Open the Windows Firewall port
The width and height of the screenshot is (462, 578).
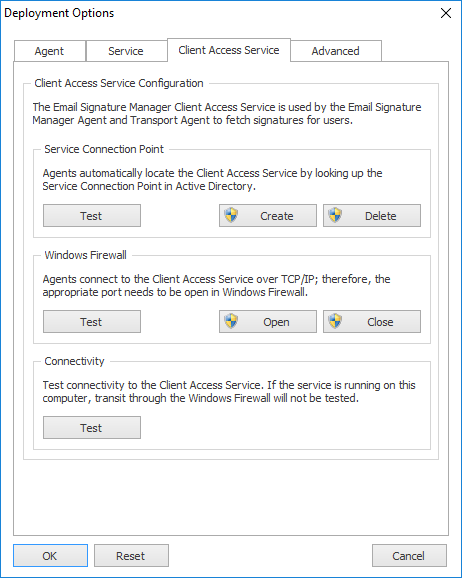coord(268,321)
